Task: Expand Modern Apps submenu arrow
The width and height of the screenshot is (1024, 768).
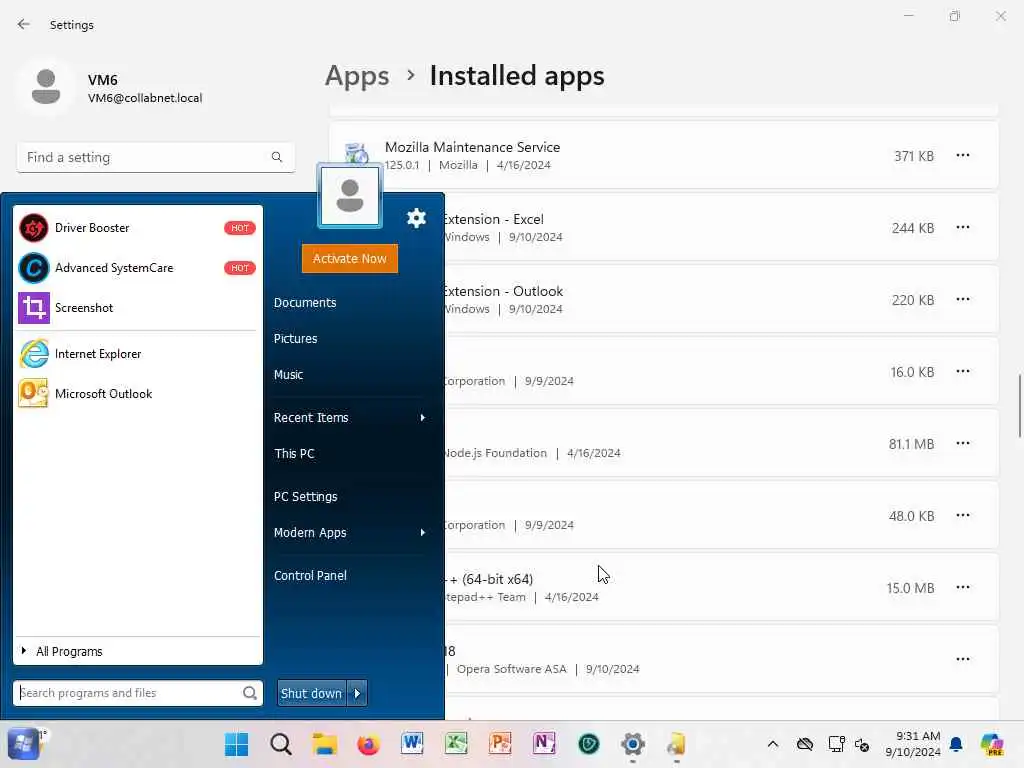Action: [x=423, y=532]
